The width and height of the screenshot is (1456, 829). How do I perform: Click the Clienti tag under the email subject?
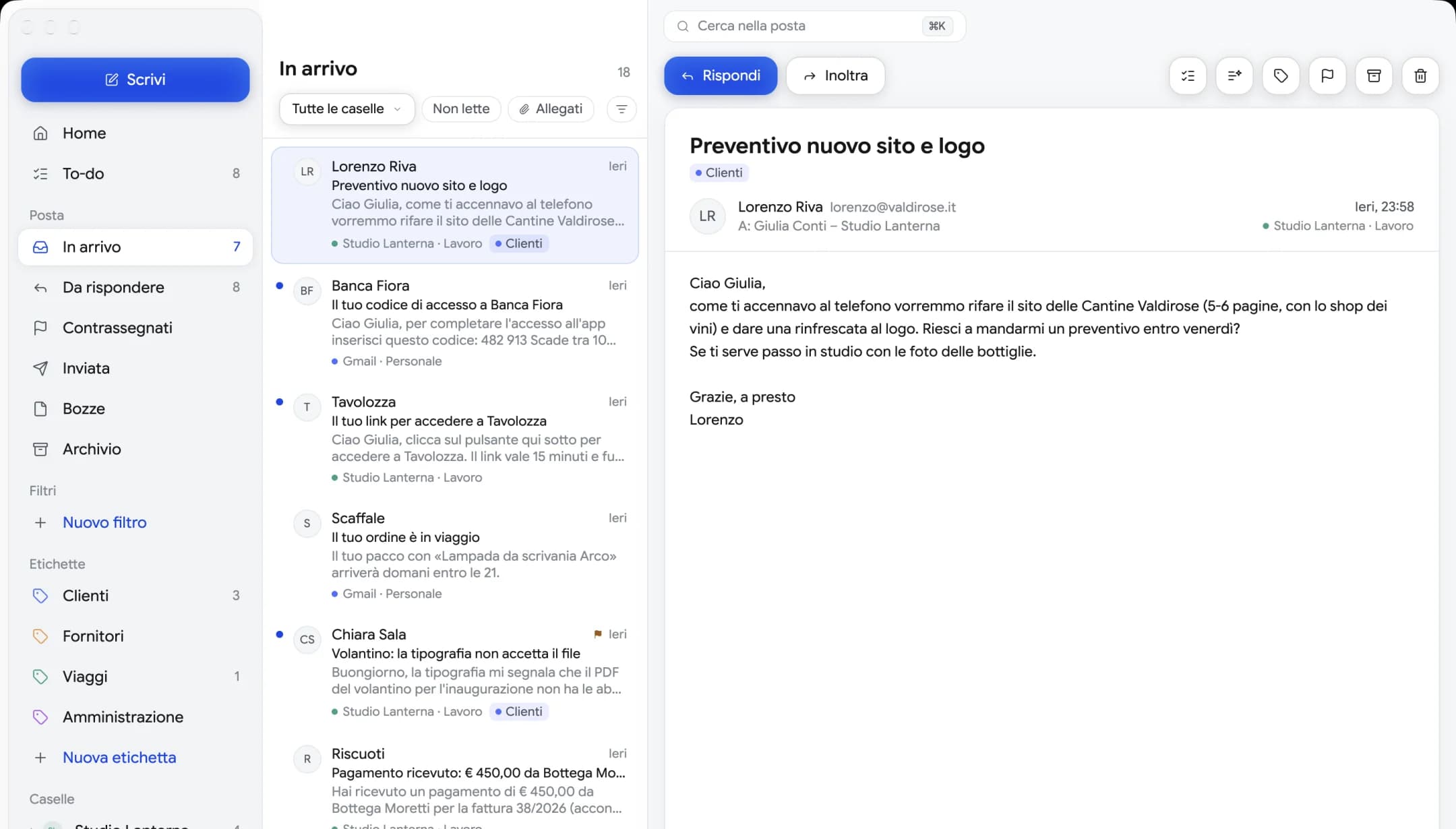tap(719, 173)
